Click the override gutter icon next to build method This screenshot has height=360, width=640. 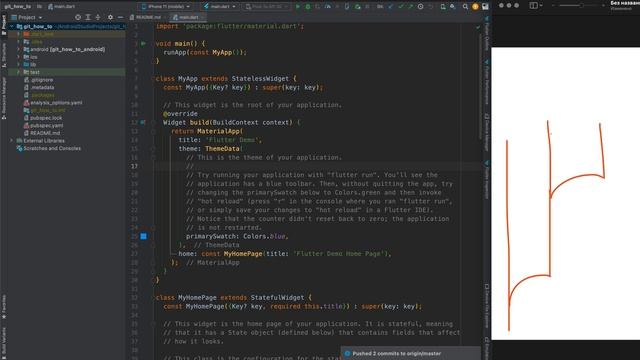pyautogui.click(x=143, y=122)
